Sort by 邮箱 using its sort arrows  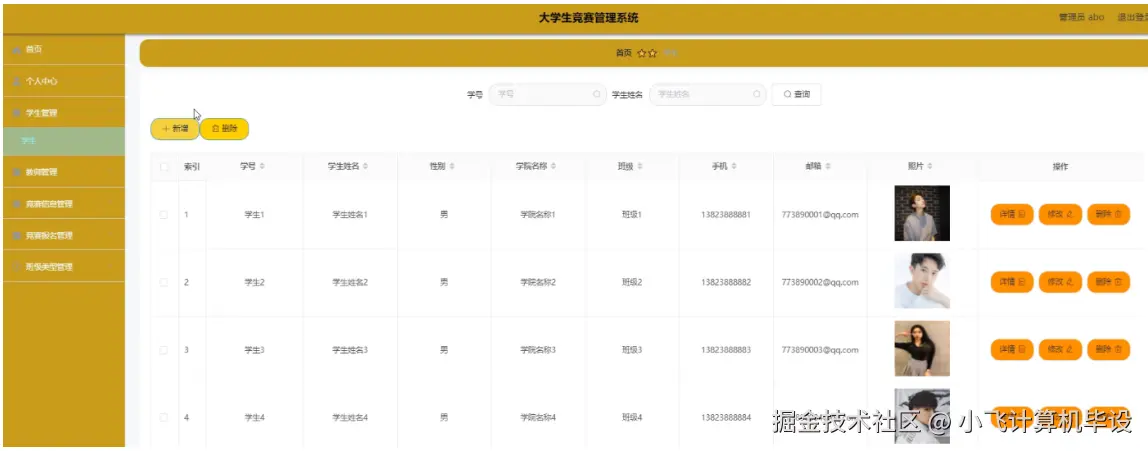(x=828, y=167)
